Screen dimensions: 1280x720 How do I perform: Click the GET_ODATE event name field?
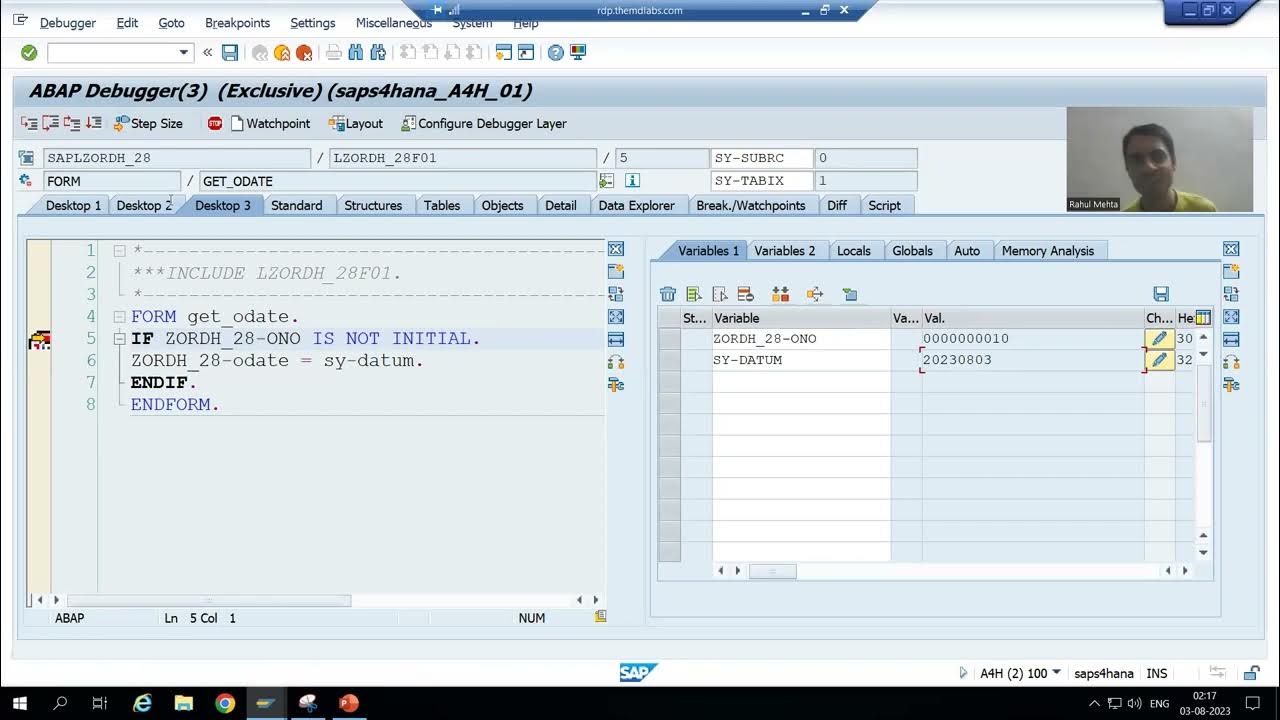[397, 181]
